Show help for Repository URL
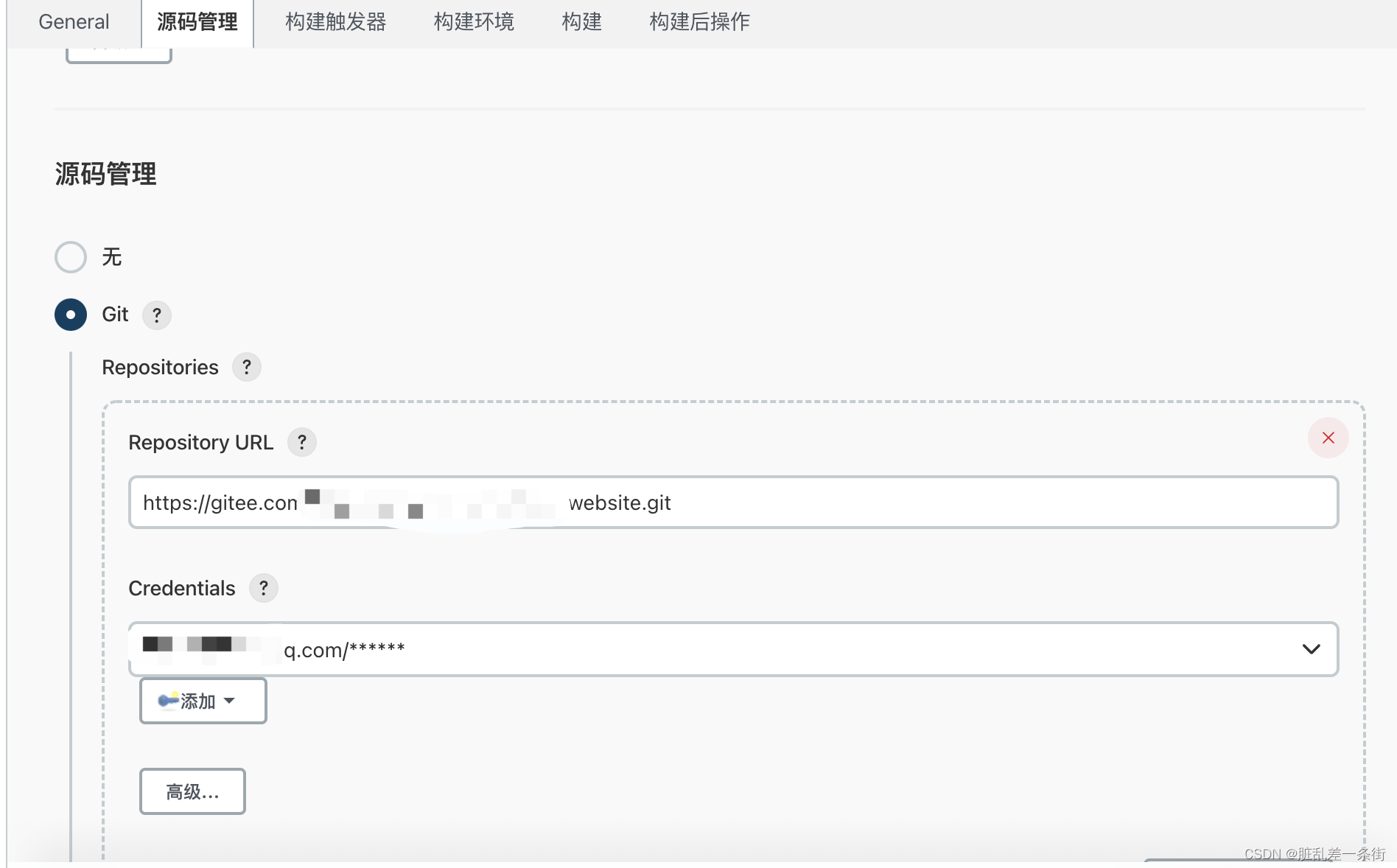 tap(301, 442)
